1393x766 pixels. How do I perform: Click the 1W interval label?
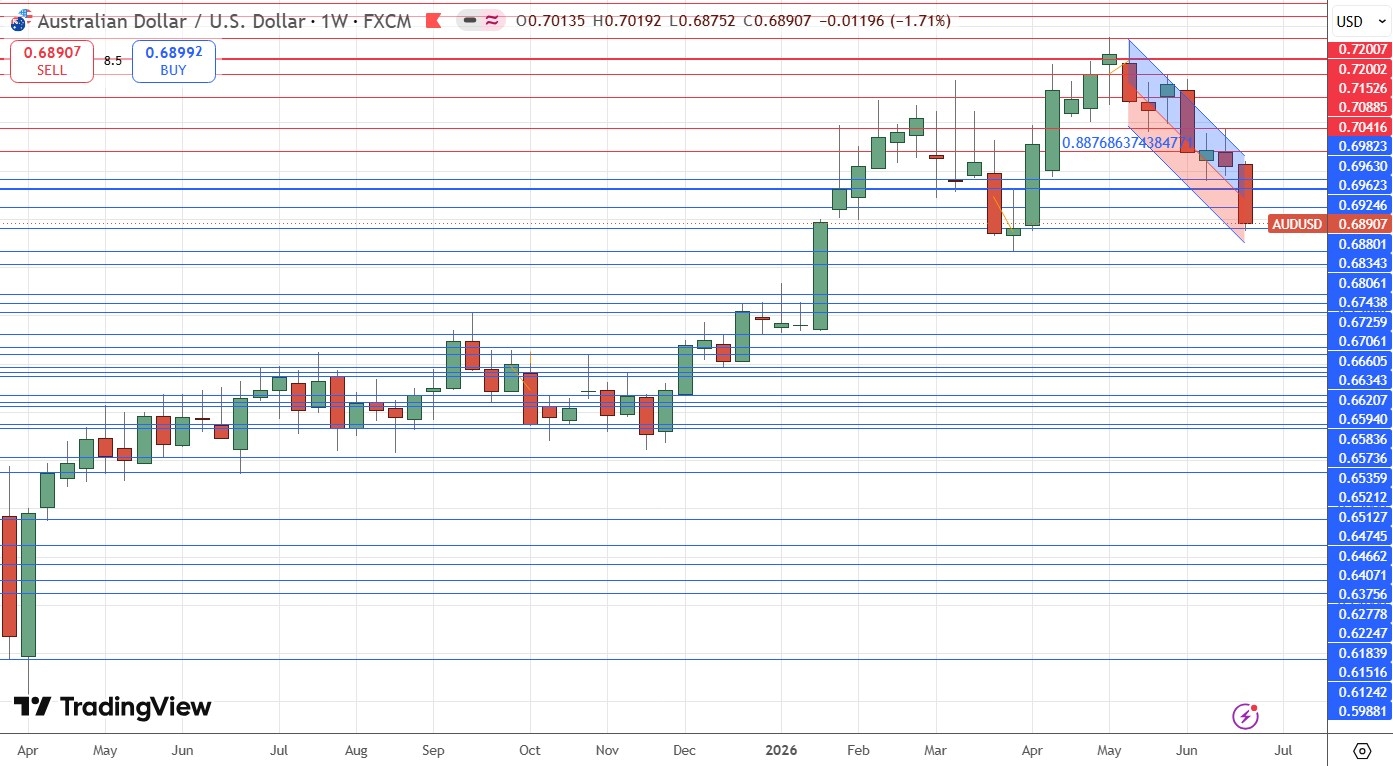(x=336, y=20)
